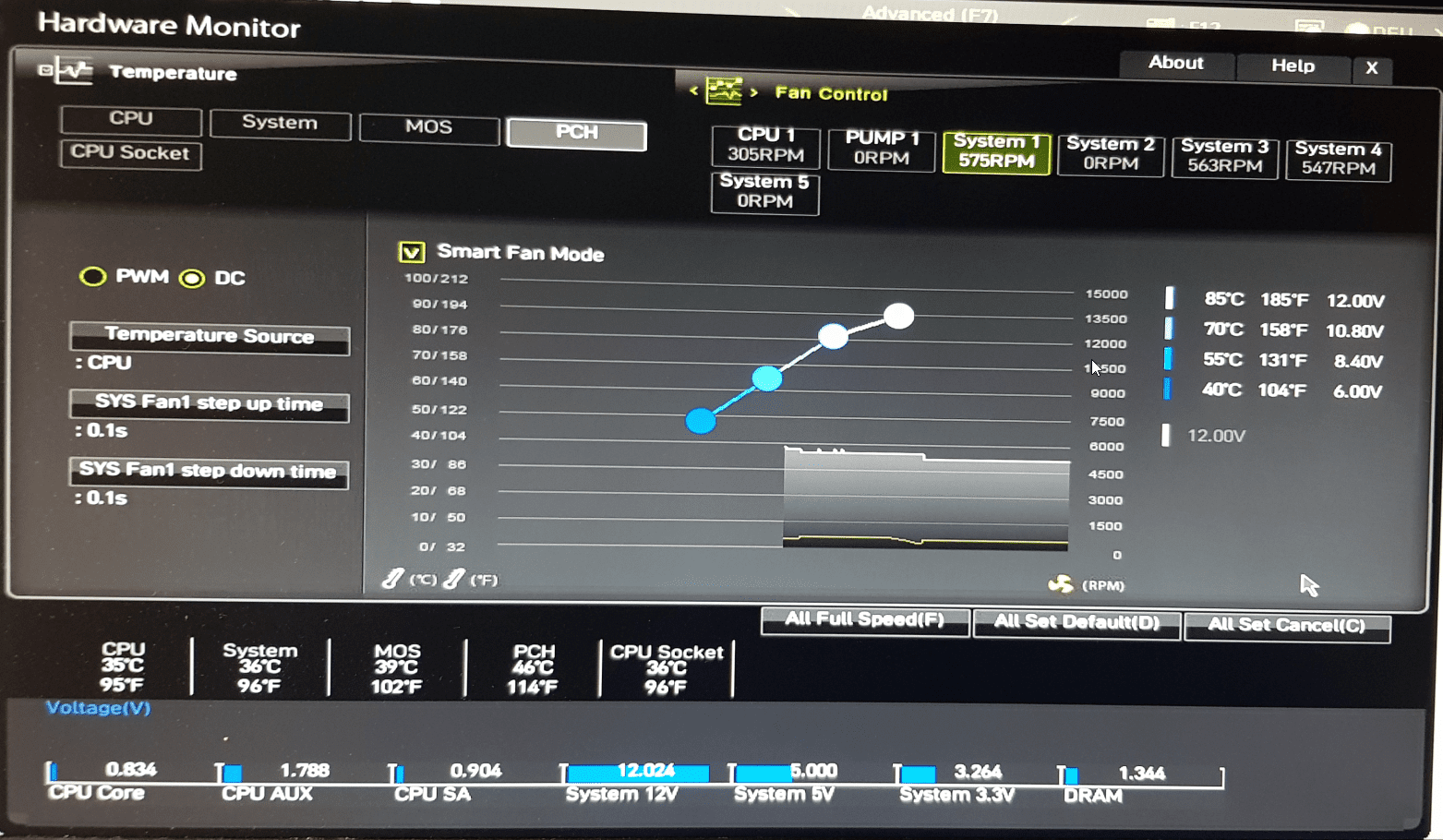Screen dimensions: 1443x840
Task: Click the 40°C 6.00V color marker
Action: tap(1167, 389)
